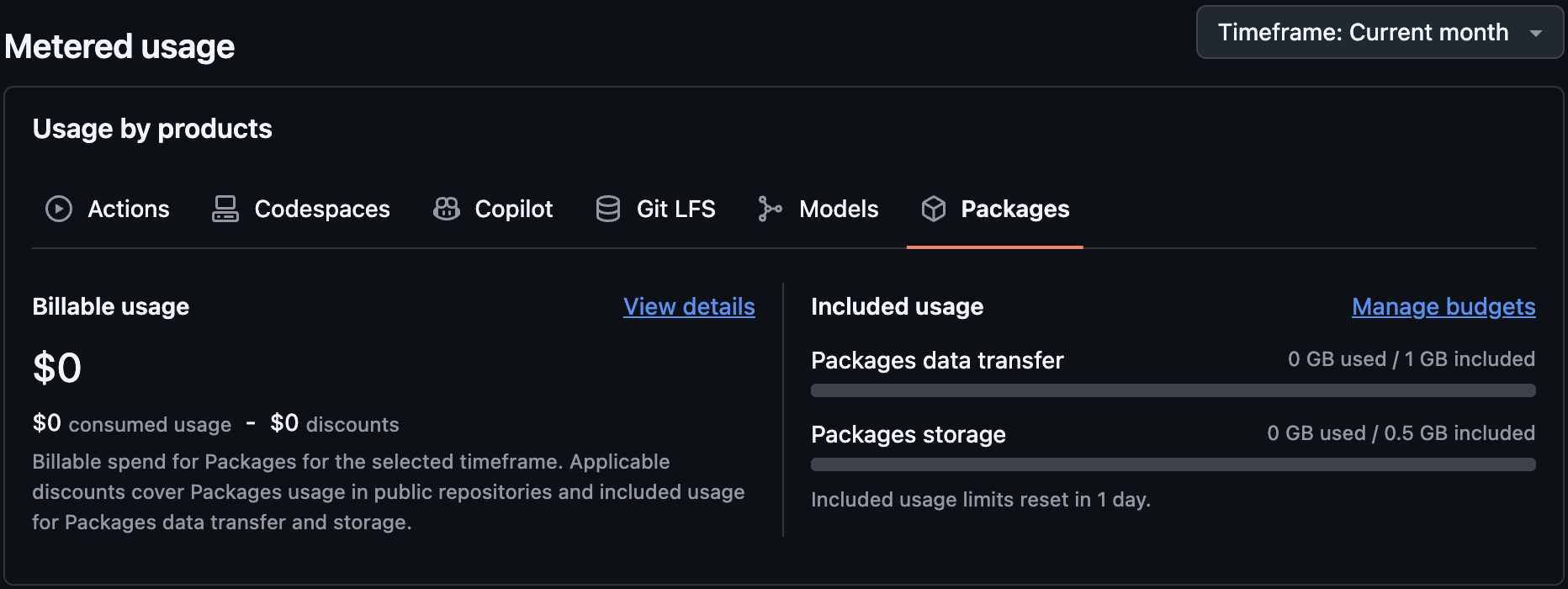The width and height of the screenshot is (1568, 589).
Task: Open the Copilot usage tab
Action: click(513, 209)
